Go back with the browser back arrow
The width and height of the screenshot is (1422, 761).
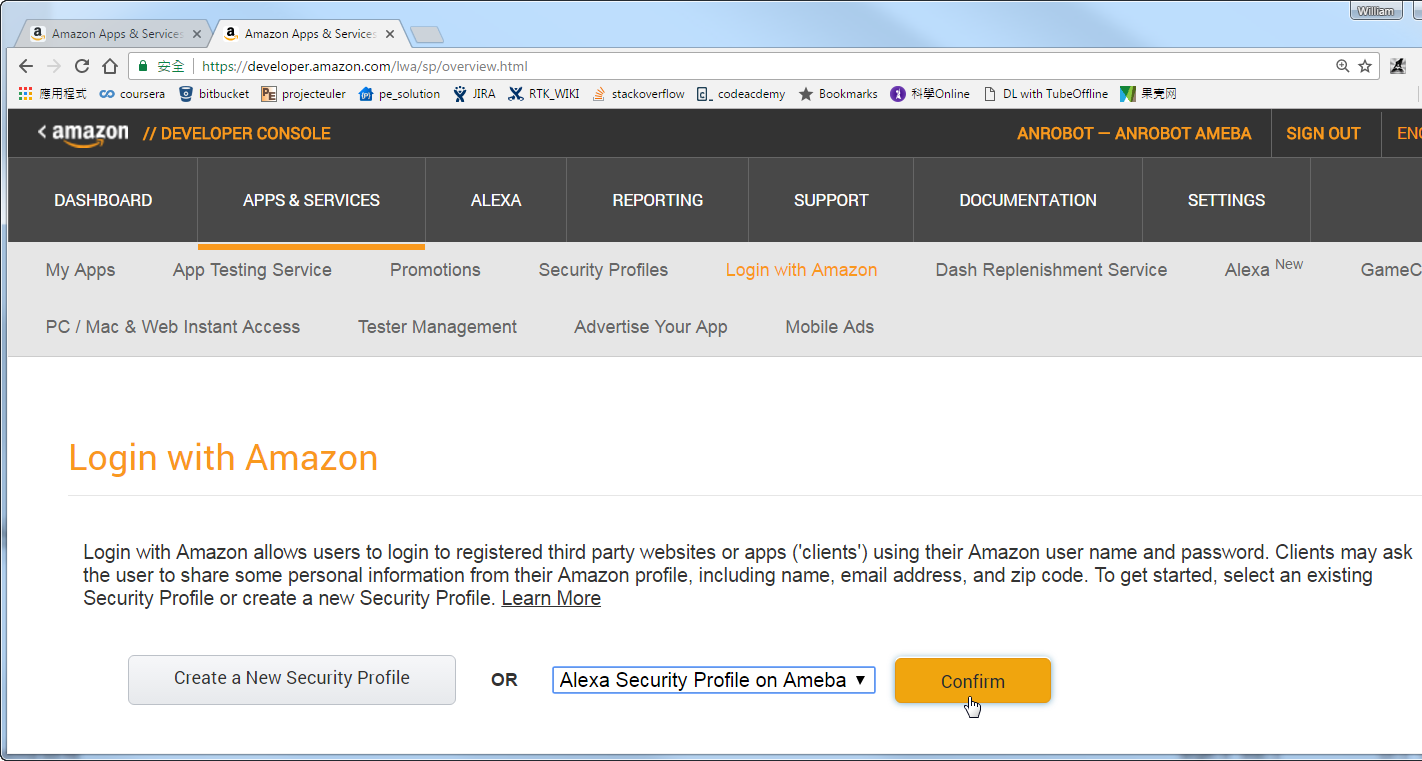[27, 66]
